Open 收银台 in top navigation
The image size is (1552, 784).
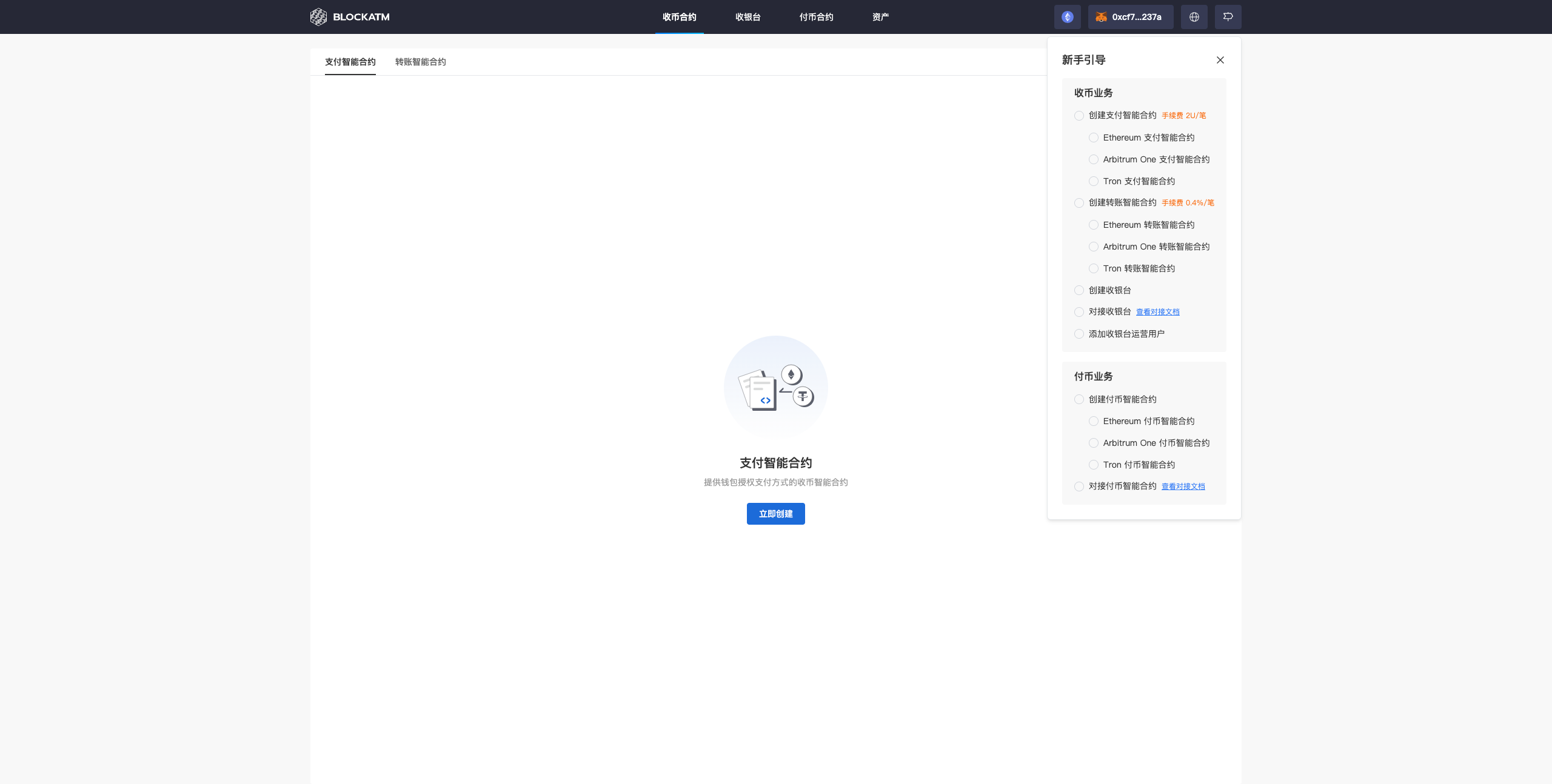click(x=748, y=17)
